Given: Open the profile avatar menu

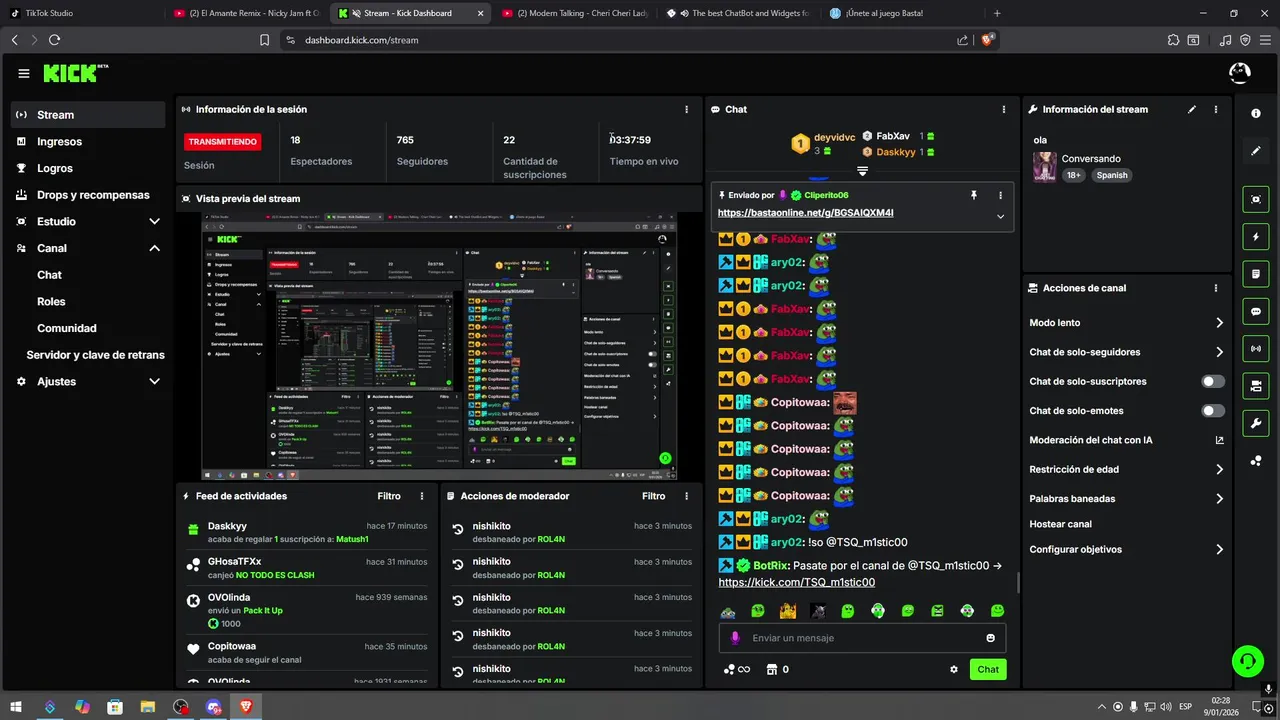Looking at the screenshot, I should pyautogui.click(x=1239, y=73).
